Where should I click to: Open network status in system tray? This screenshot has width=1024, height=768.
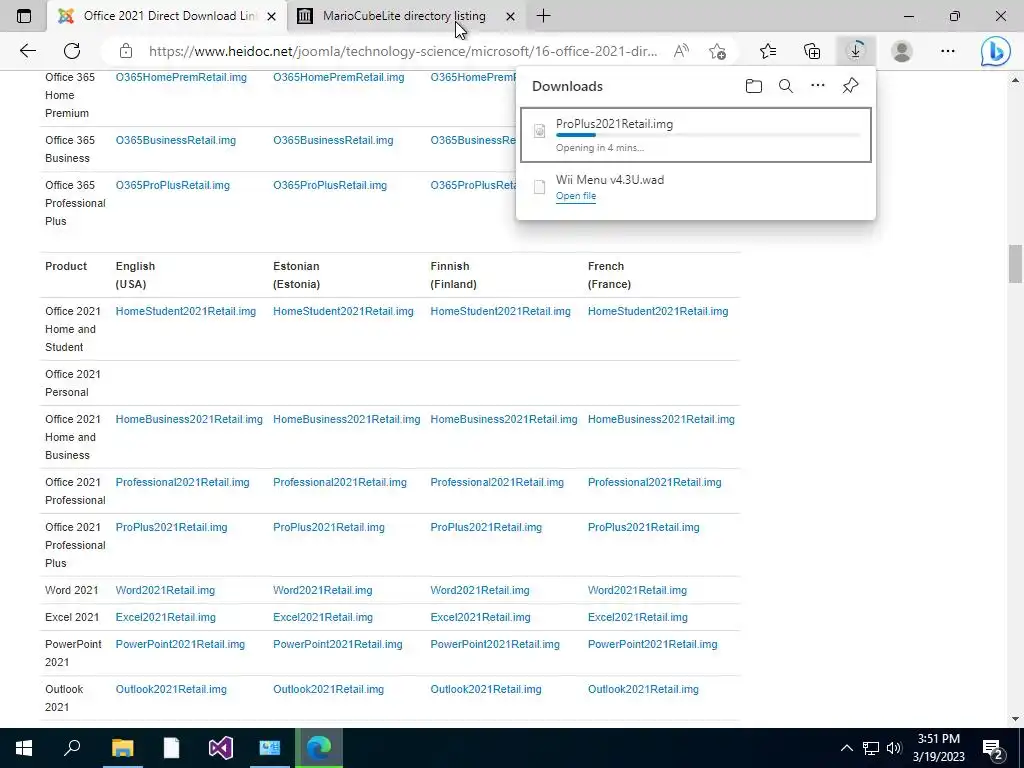[x=871, y=748]
